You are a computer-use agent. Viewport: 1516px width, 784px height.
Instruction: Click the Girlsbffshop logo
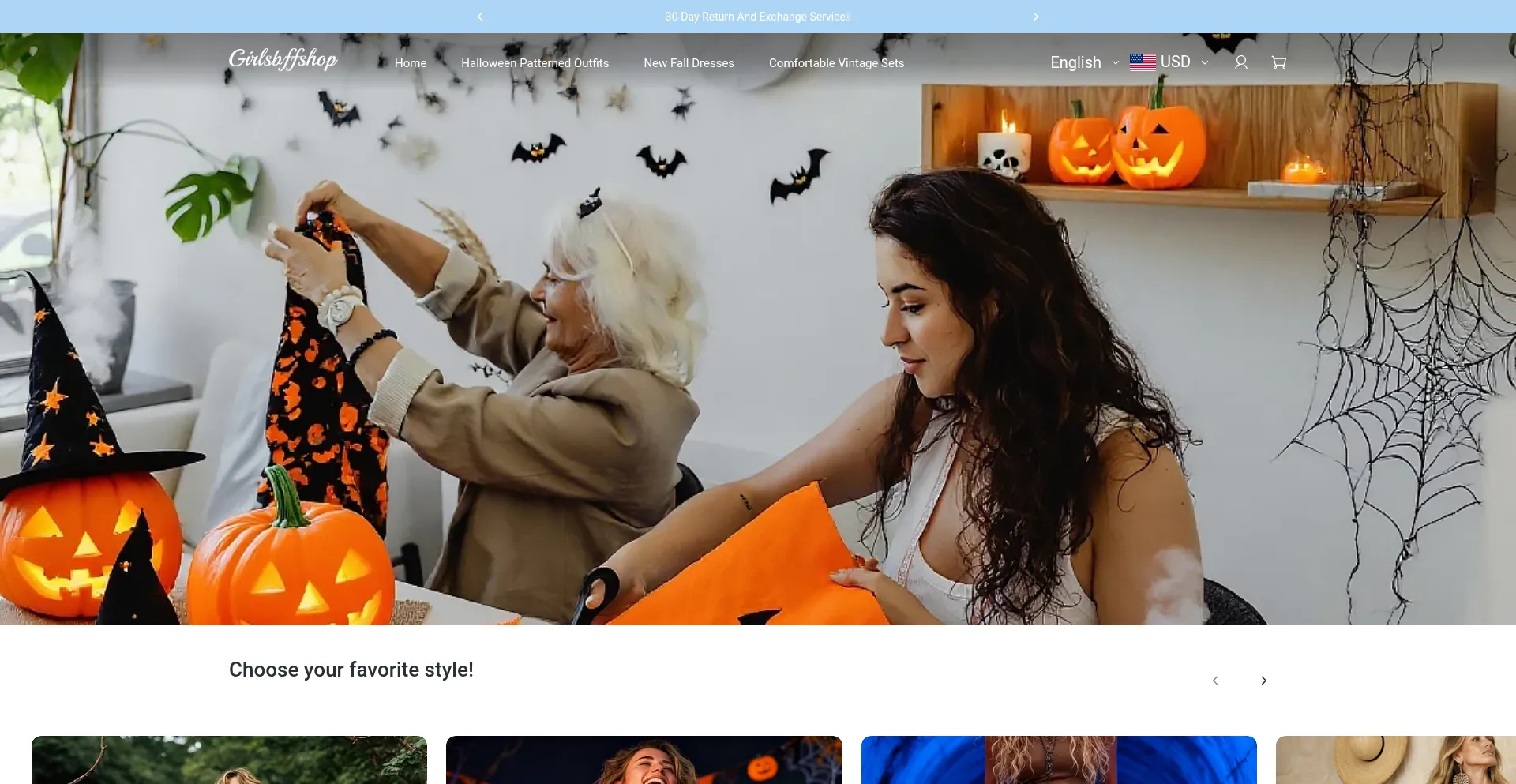coord(283,60)
